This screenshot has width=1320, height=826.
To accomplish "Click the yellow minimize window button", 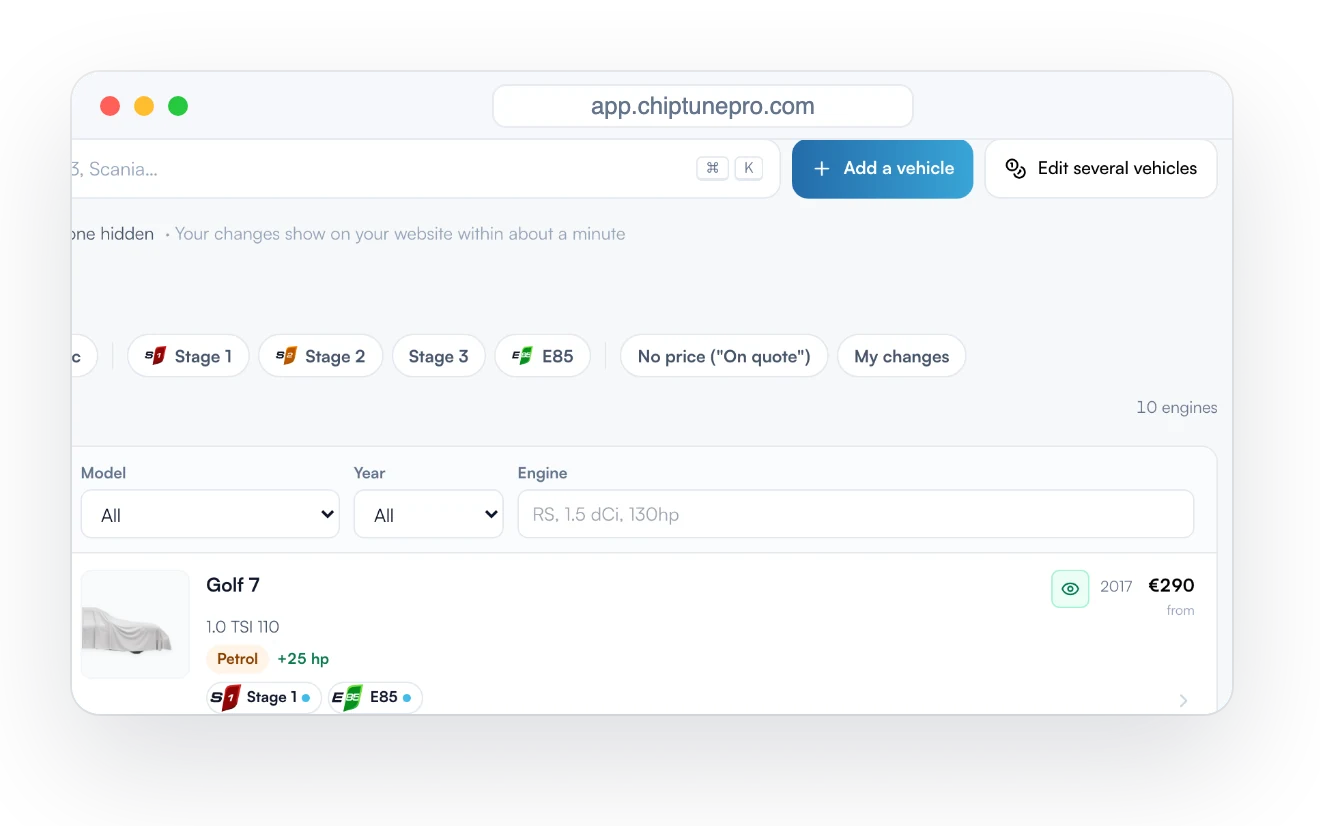I will pos(144,106).
